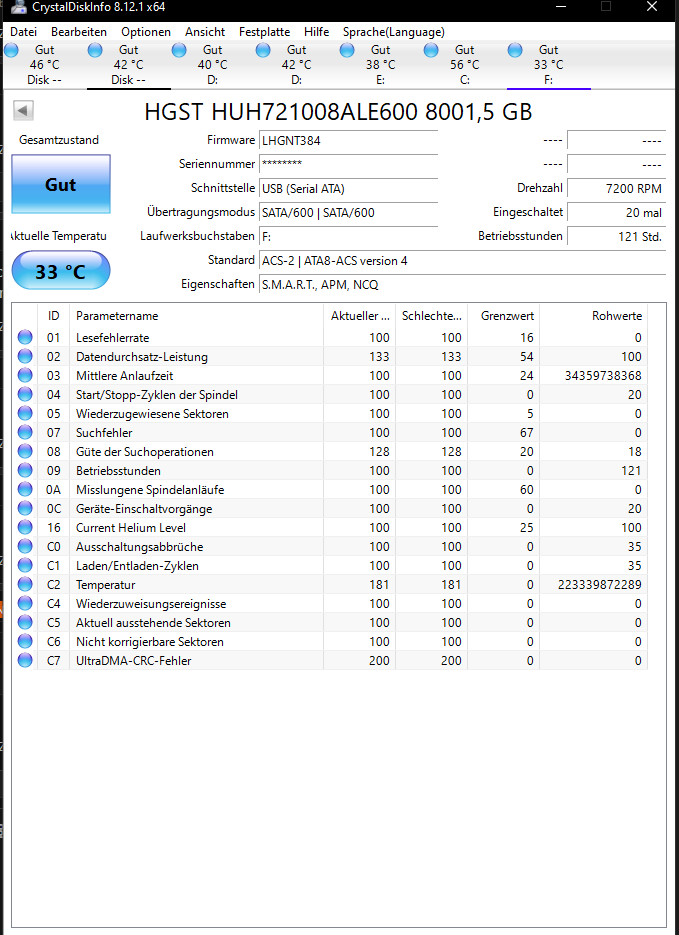Open the Optionen menu

pyautogui.click(x=146, y=32)
